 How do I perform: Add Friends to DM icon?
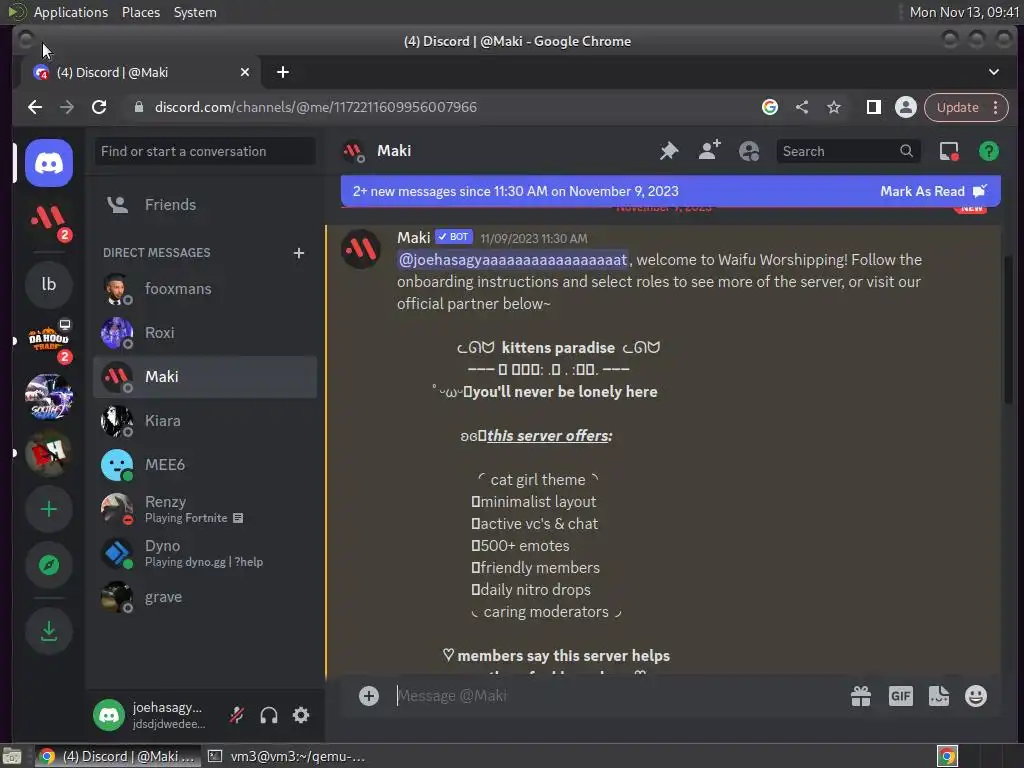709,150
